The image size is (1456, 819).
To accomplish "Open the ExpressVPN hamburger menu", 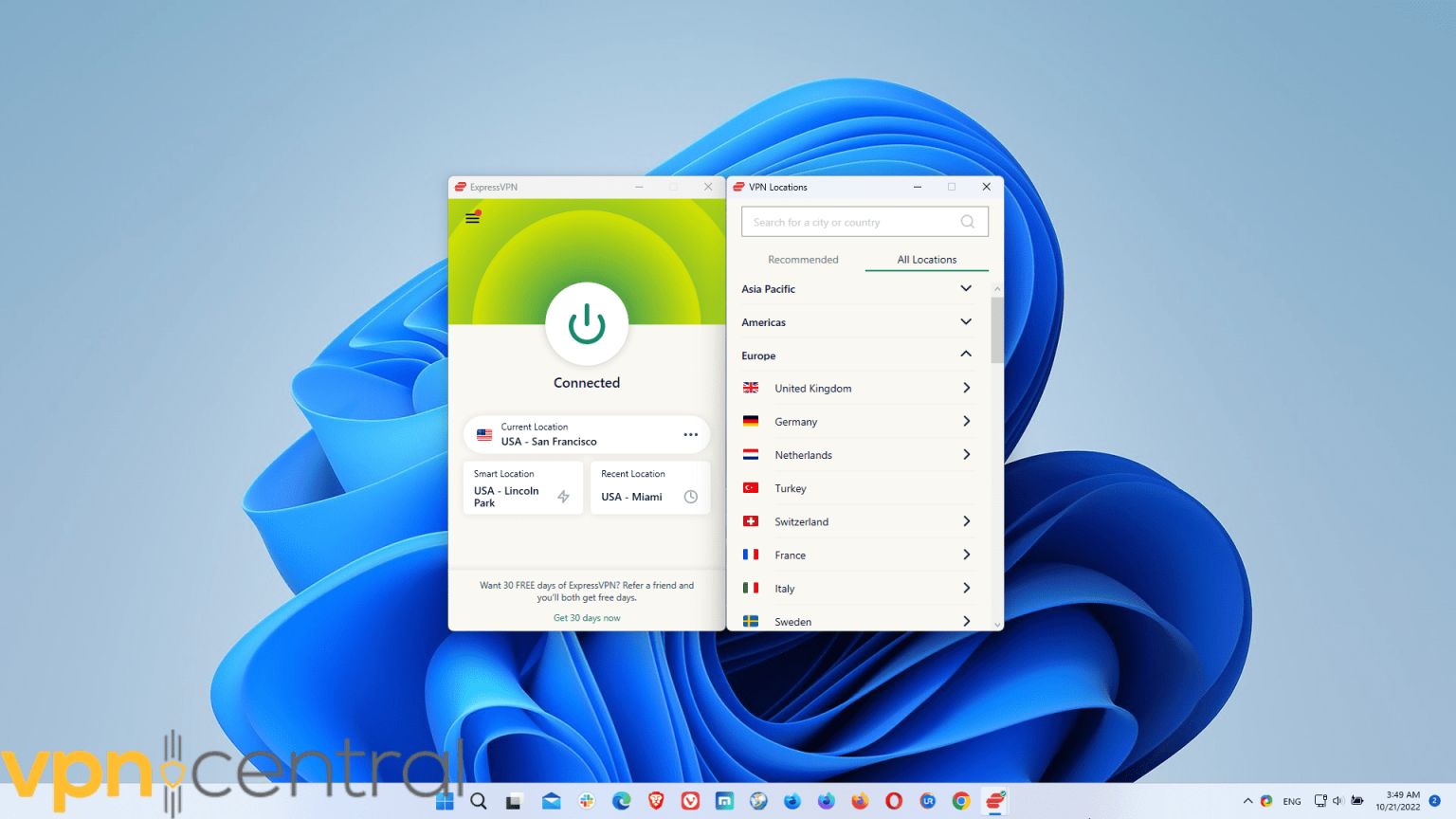I will coord(472,218).
